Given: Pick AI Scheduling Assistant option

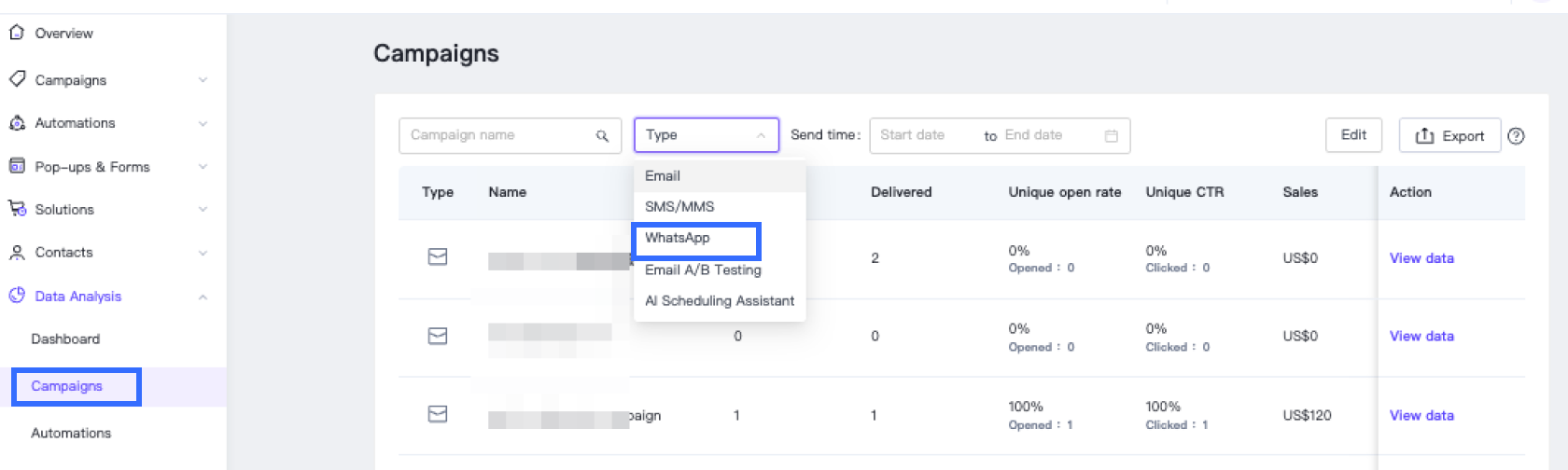Looking at the screenshot, I should 719,300.
